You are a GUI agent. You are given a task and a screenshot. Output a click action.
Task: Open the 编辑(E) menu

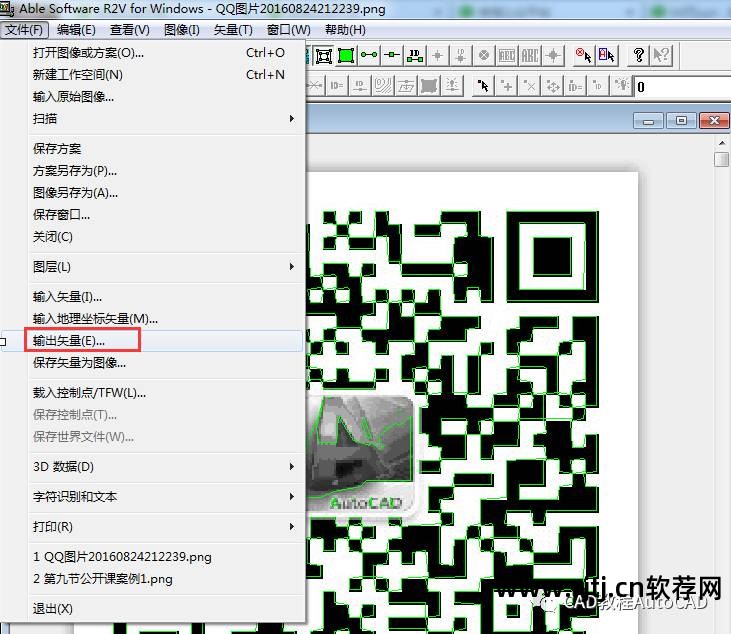click(76, 30)
